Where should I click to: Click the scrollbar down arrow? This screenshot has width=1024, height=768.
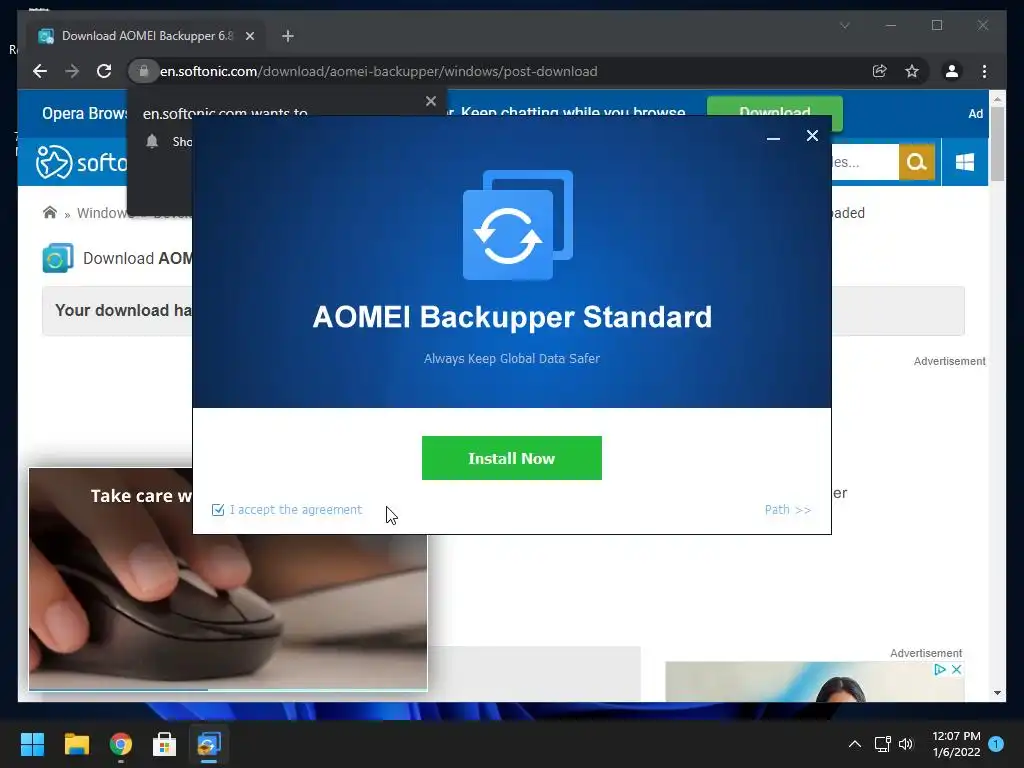[997, 693]
